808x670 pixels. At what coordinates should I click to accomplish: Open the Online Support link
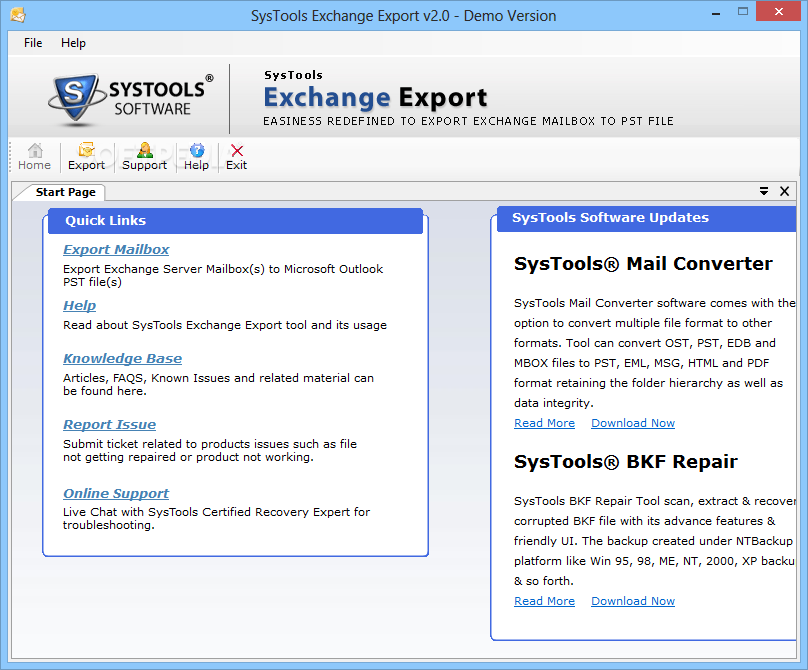point(116,493)
